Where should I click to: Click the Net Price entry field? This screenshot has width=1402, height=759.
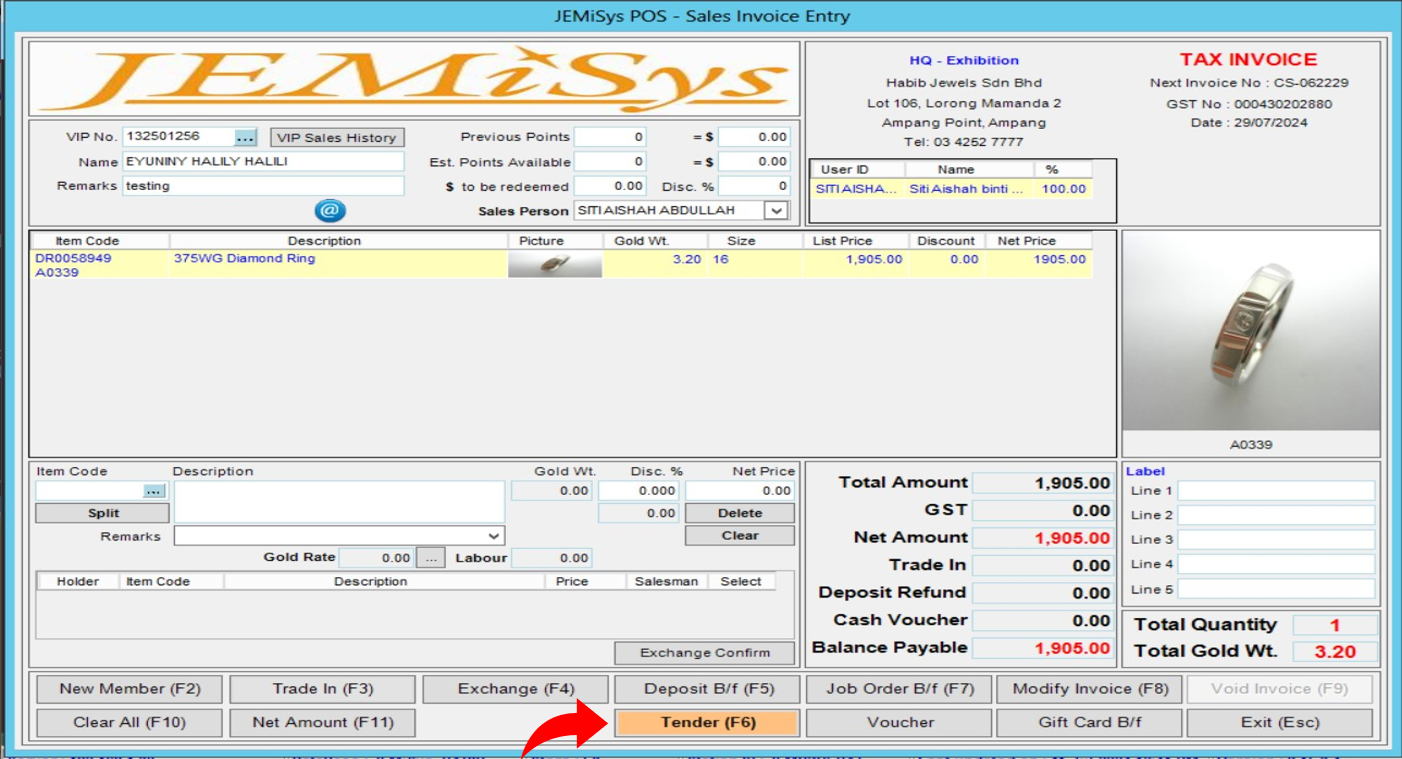[740, 491]
